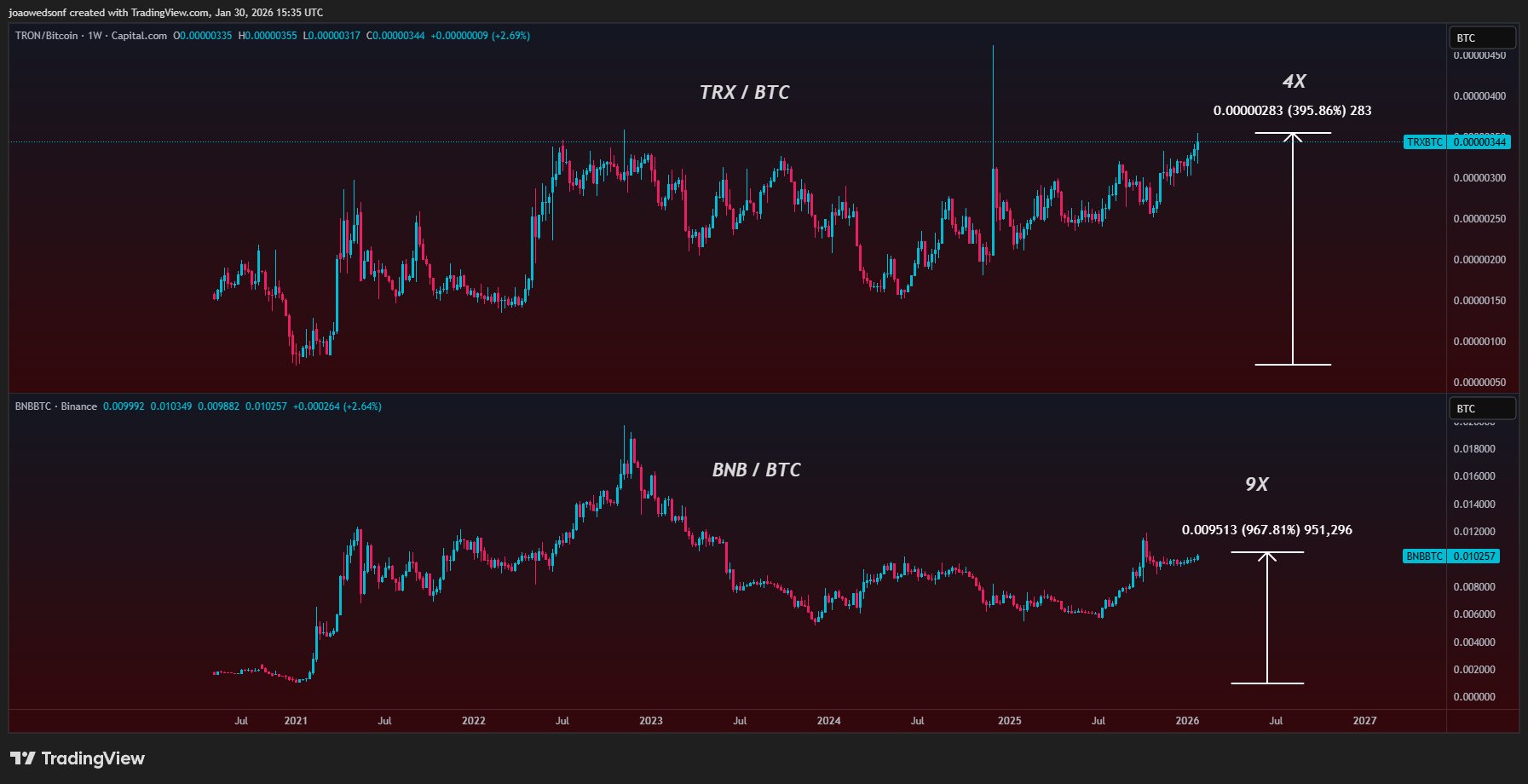Screen dimensions: 1528x784
Task: Click the 0.009513 (967.81%) 951,296 measurement label
Action: pos(1267,530)
